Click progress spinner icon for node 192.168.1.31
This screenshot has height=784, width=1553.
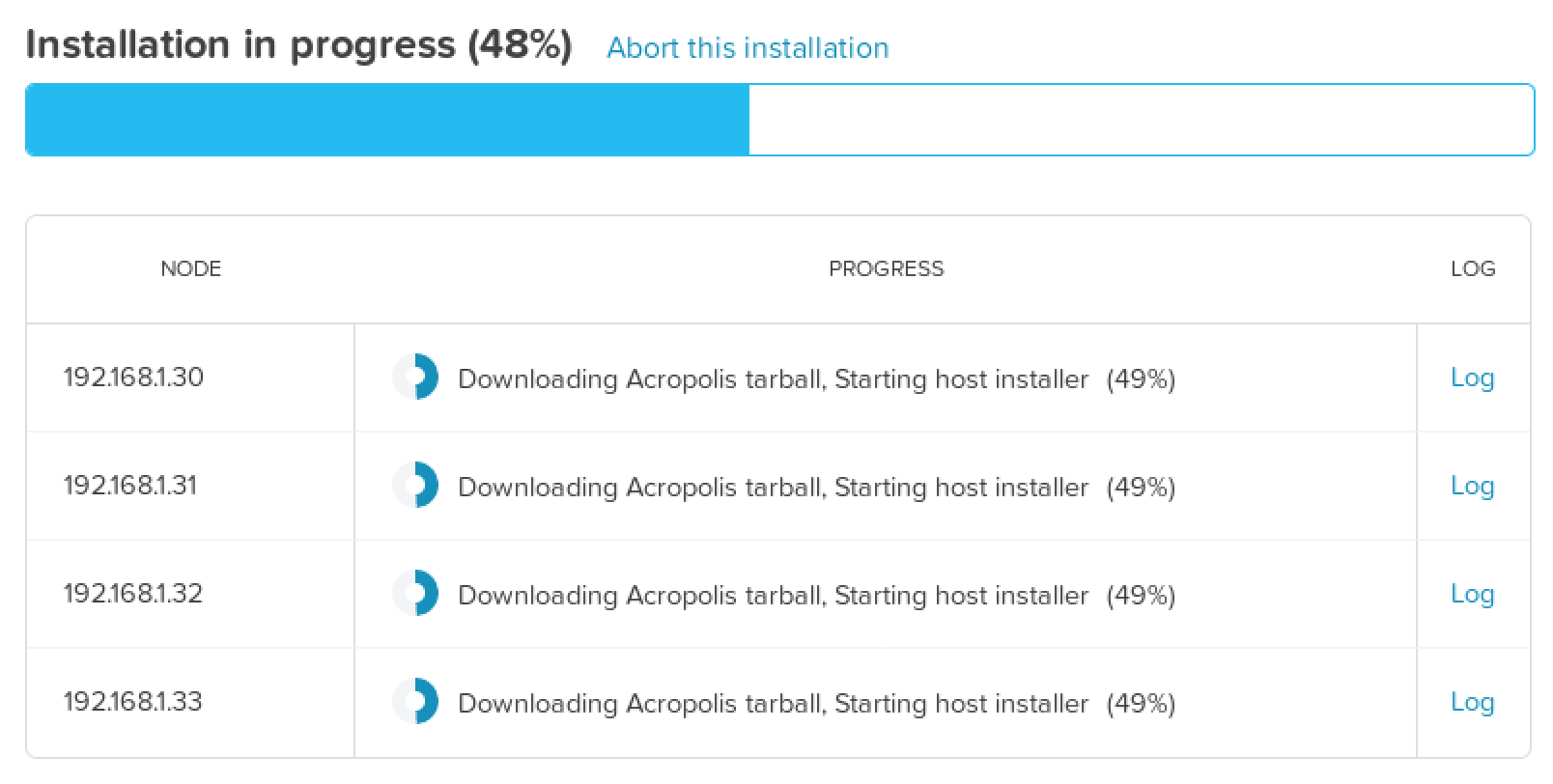pyautogui.click(x=415, y=486)
